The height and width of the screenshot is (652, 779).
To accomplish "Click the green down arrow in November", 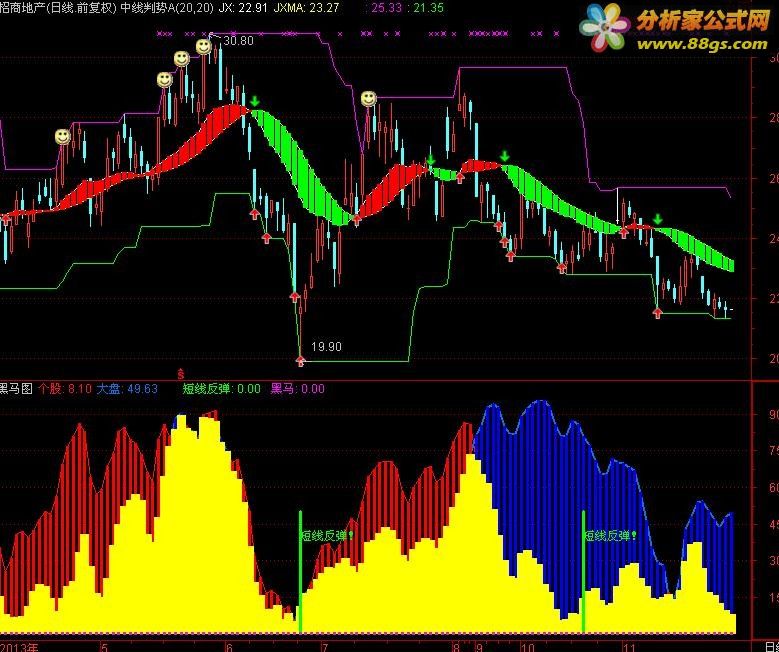I will [658, 219].
